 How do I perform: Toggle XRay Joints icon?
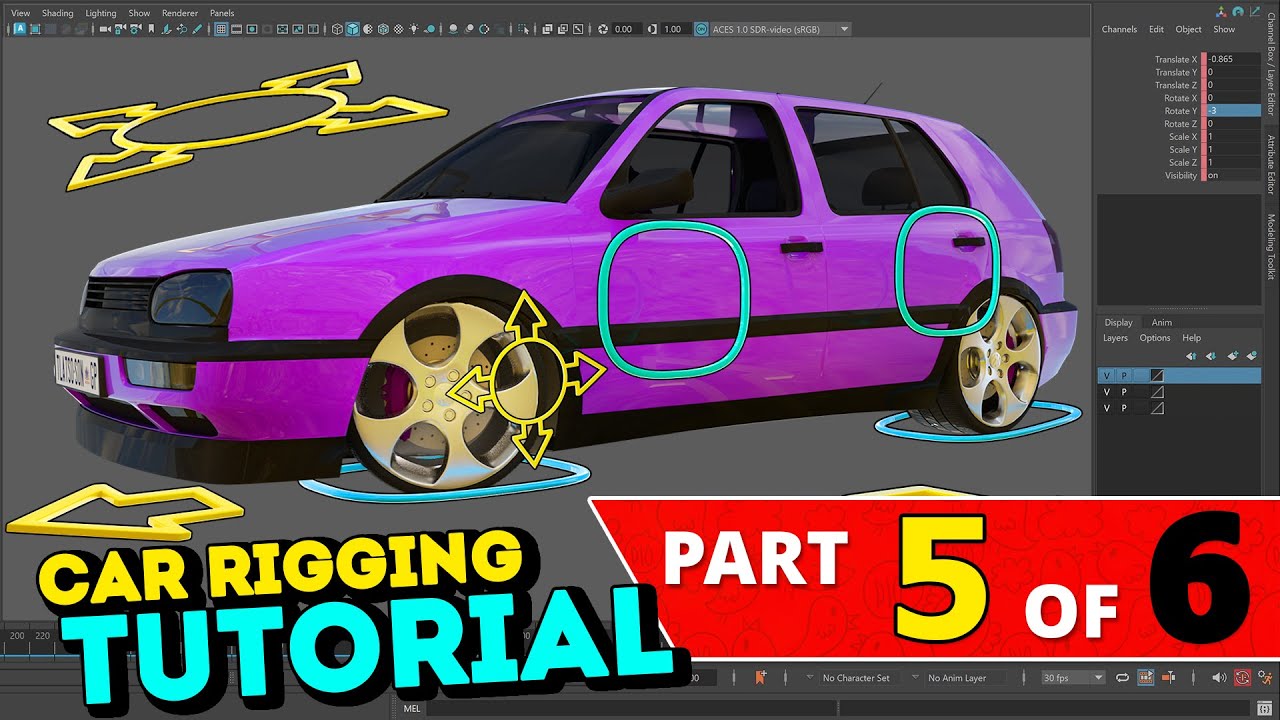pyautogui.click(x=578, y=29)
